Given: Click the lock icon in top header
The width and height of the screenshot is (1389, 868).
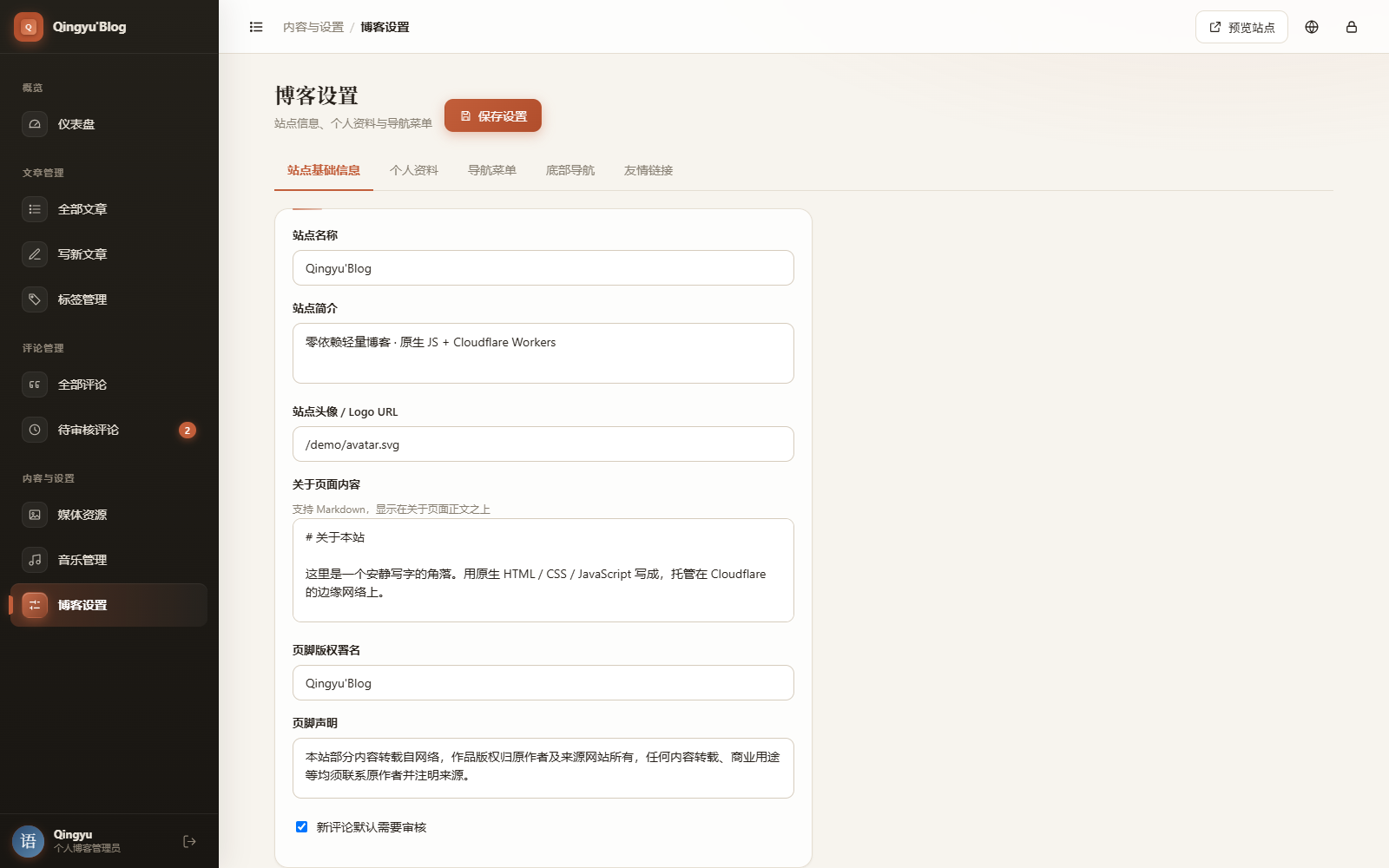Looking at the screenshot, I should click(x=1352, y=27).
